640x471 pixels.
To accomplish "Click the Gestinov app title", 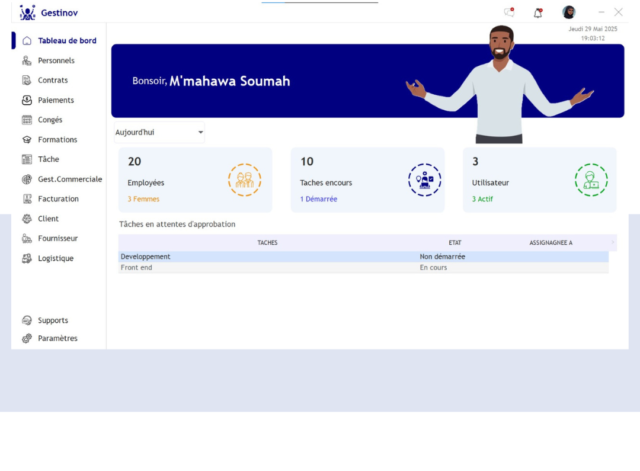I will click(x=59, y=13).
